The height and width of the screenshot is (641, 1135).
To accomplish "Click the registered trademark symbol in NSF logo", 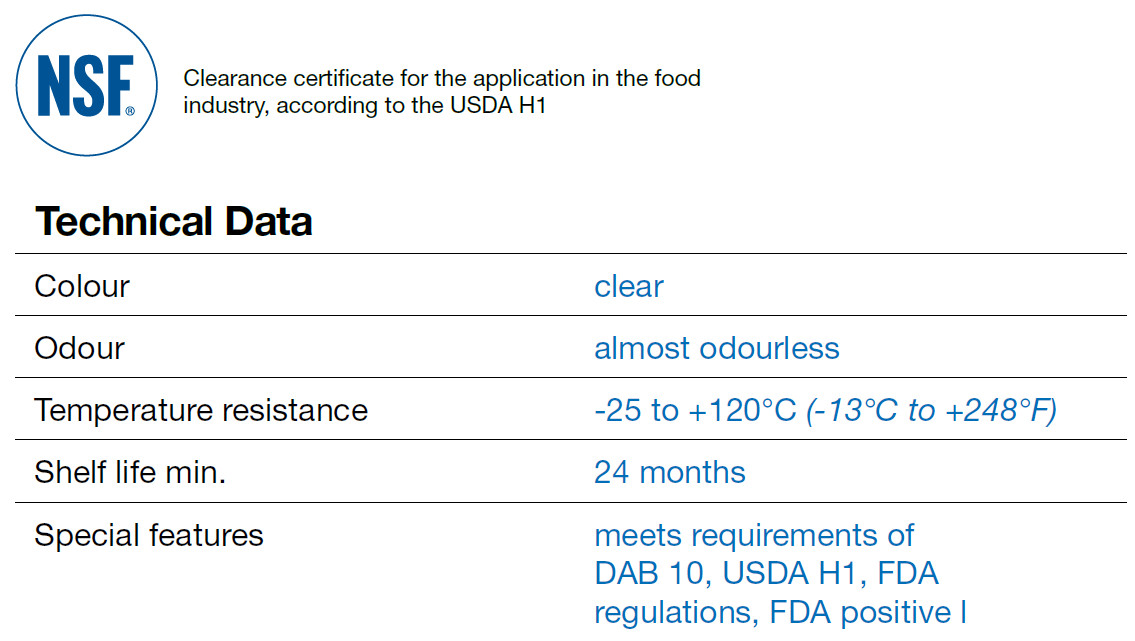I will tap(129, 112).
